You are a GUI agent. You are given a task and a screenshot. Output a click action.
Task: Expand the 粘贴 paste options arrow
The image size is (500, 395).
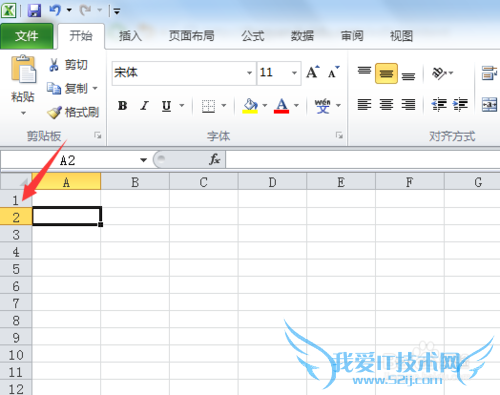click(x=23, y=113)
